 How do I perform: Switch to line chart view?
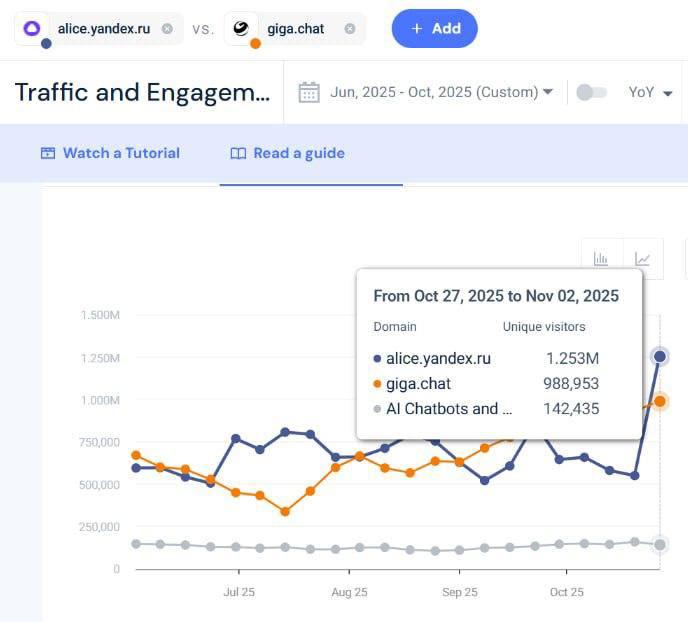coord(643,259)
